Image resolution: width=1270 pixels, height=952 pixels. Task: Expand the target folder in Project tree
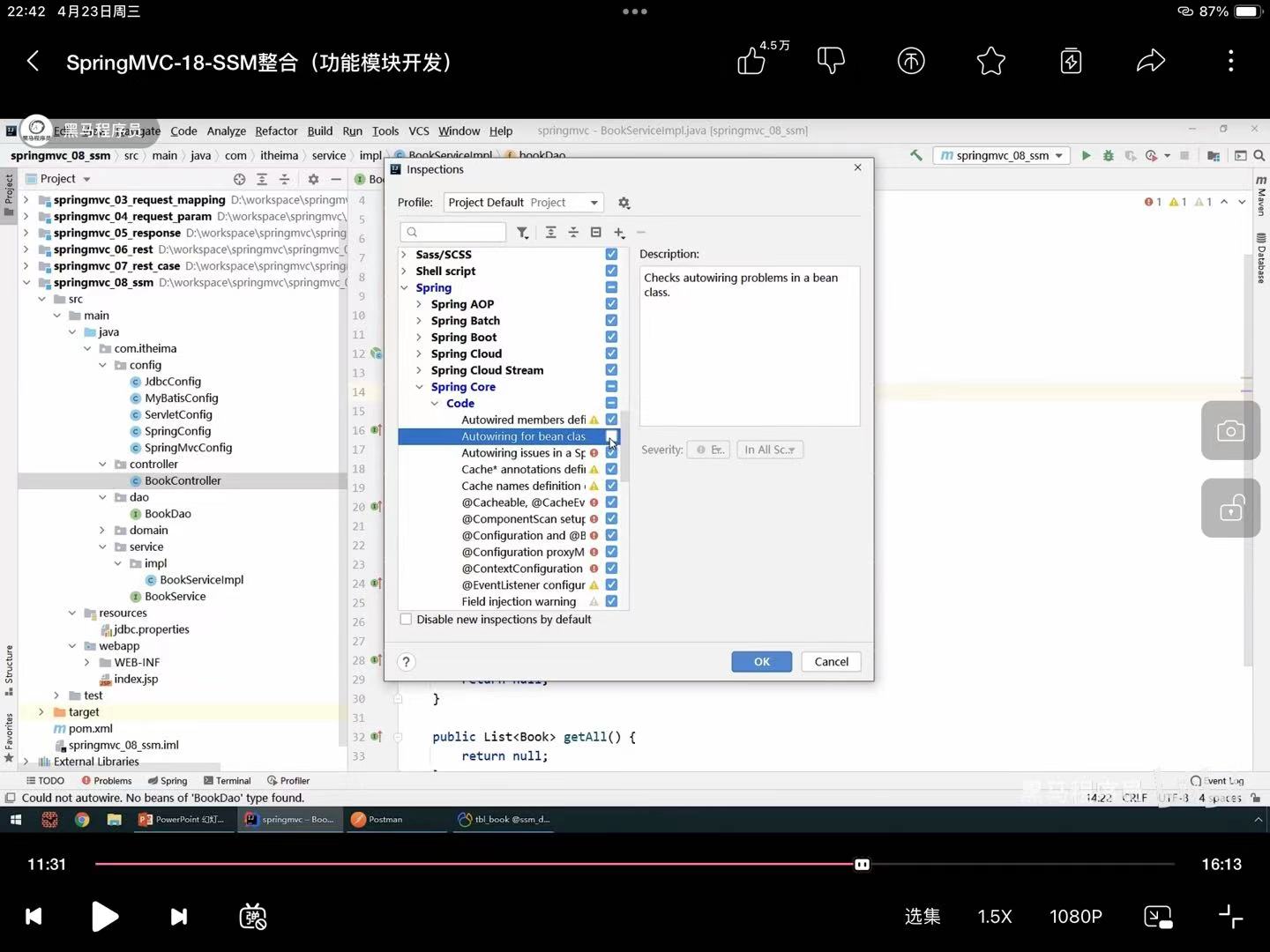click(x=41, y=711)
